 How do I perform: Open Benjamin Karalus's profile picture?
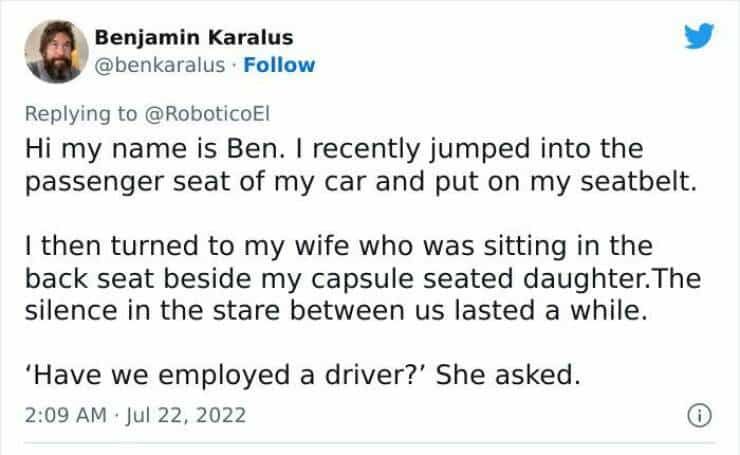[55, 52]
